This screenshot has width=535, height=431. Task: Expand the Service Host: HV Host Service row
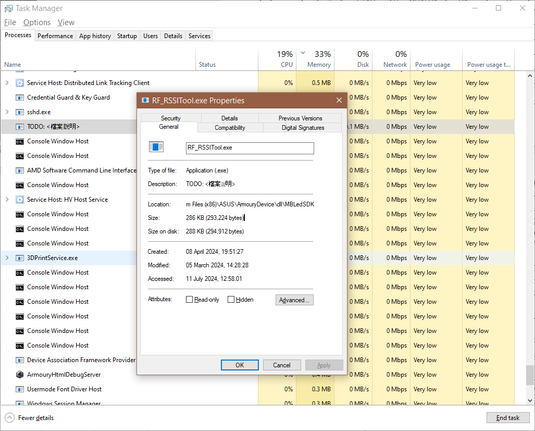coord(7,200)
